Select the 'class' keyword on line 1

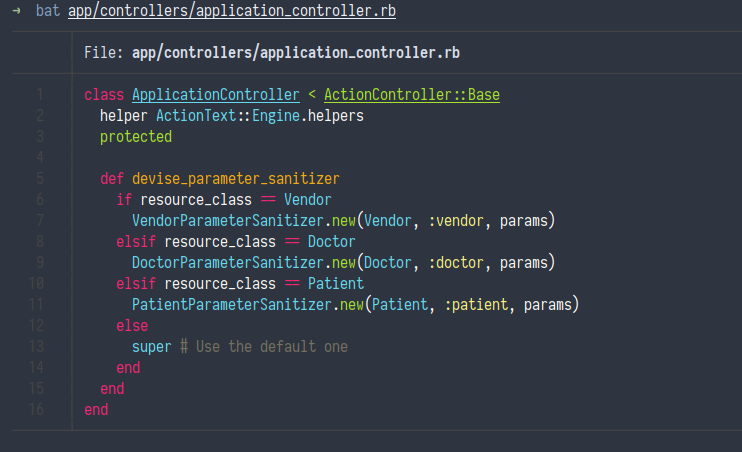coord(104,95)
